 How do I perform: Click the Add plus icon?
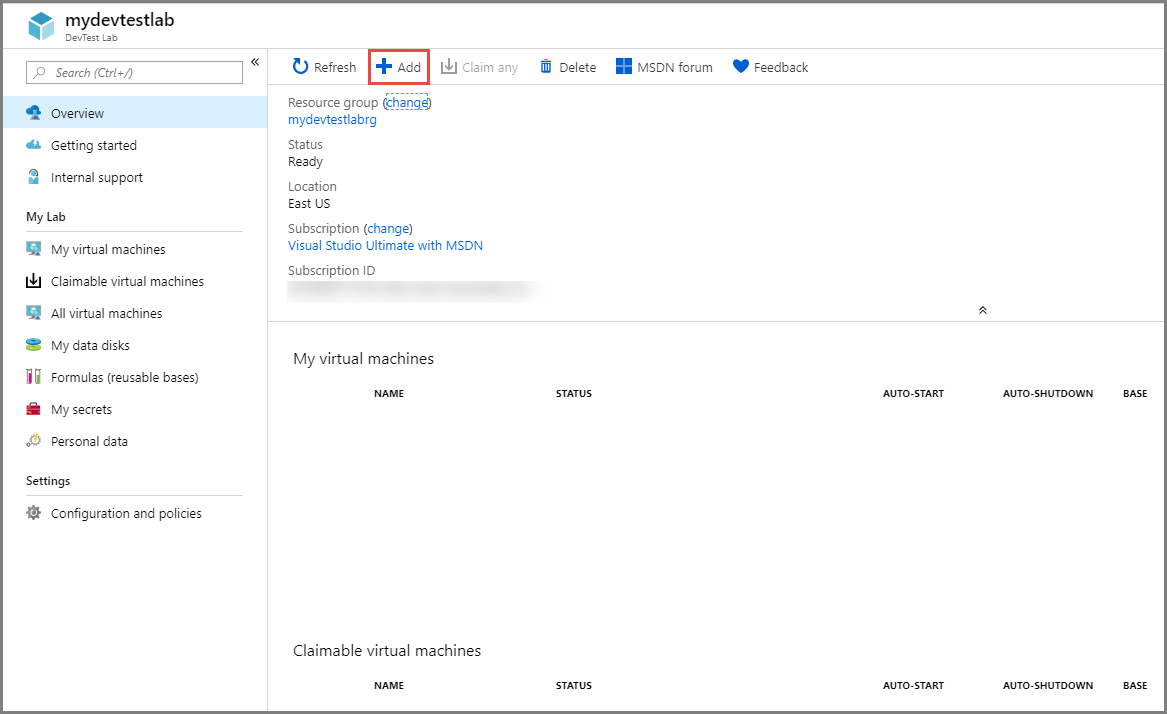[384, 67]
